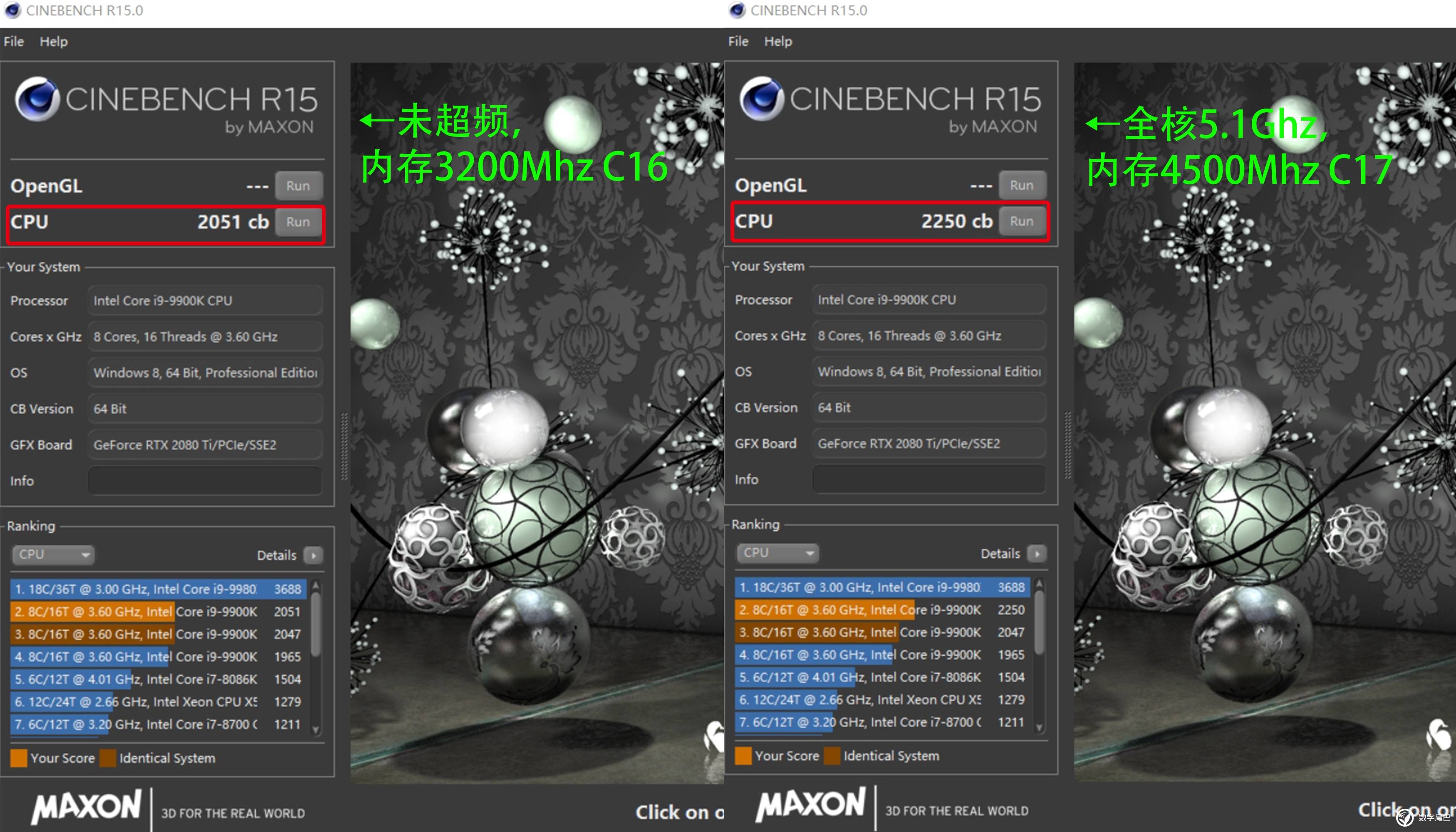Select Intel Xeon 12C/24T row in left window
Image resolution: width=1456 pixels, height=832 pixels.
(158, 702)
